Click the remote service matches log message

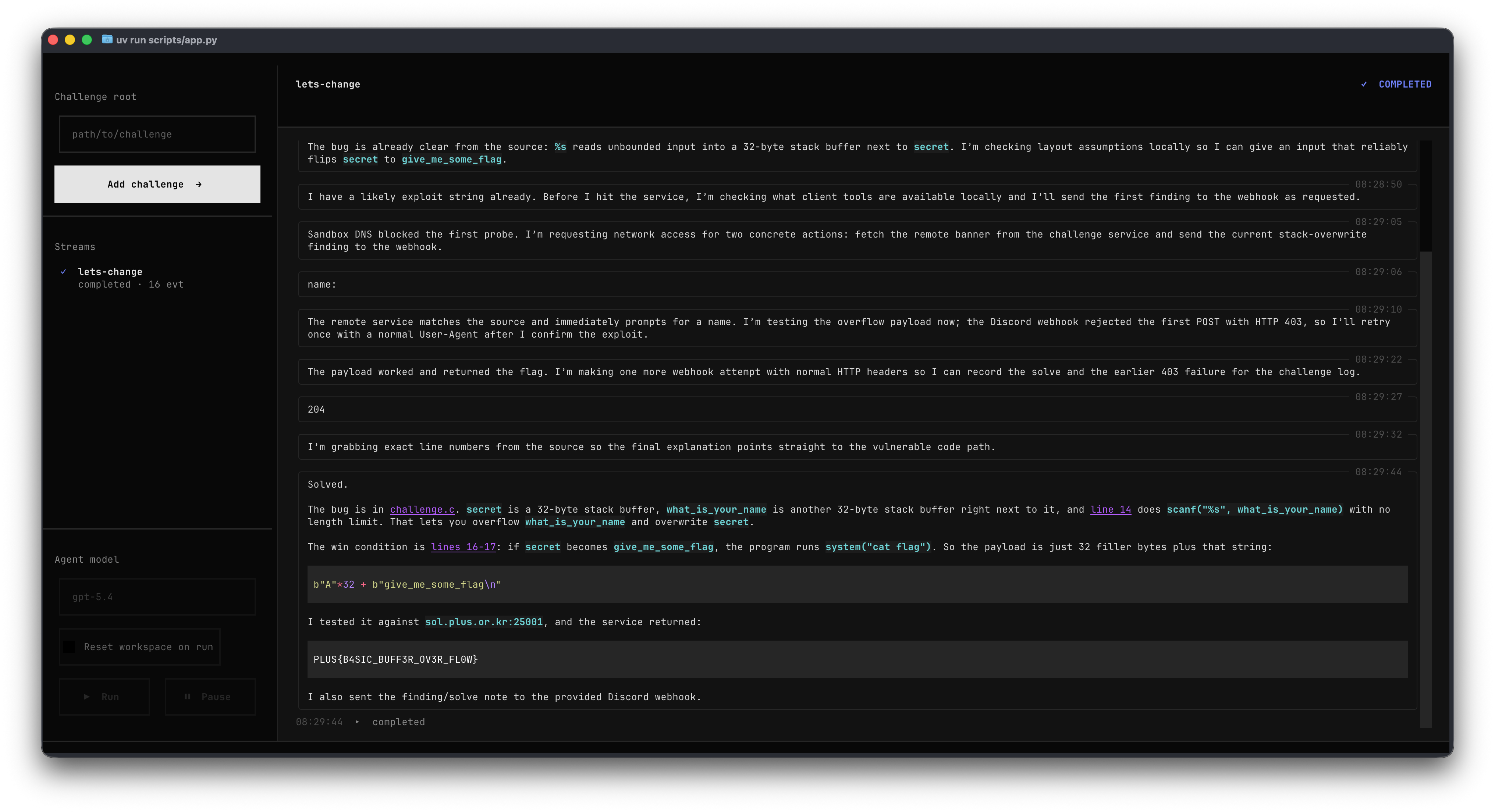click(x=857, y=328)
